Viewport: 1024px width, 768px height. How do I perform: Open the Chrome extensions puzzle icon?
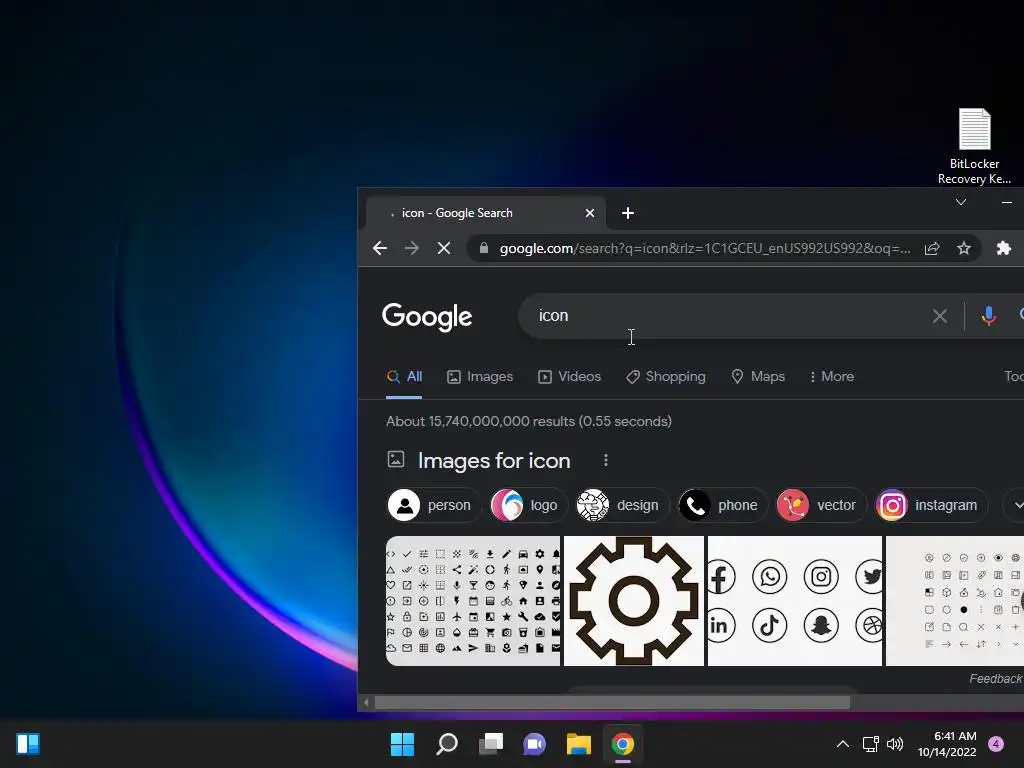1004,248
